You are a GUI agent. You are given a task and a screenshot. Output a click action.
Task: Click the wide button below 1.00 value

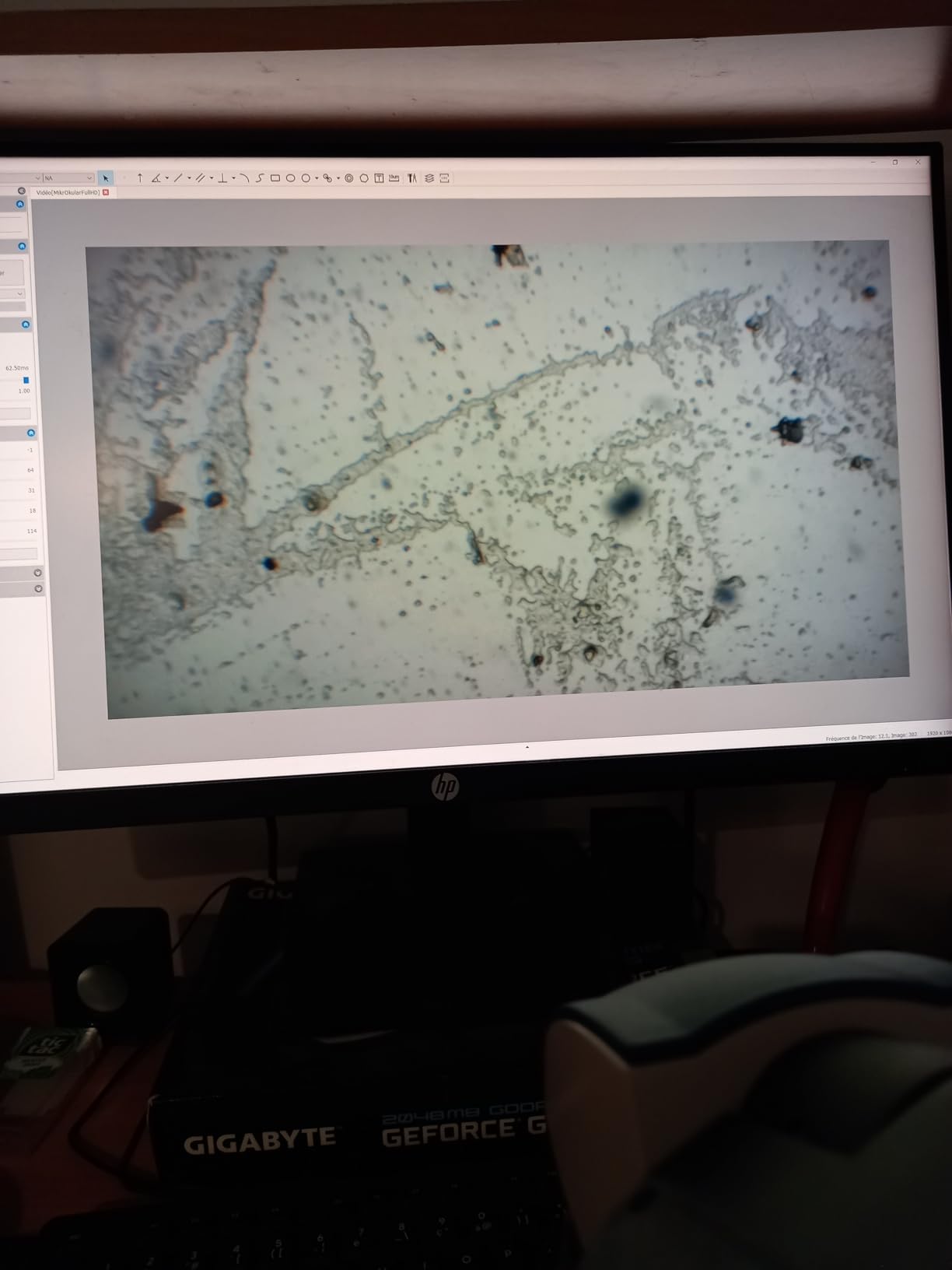(x=15, y=413)
